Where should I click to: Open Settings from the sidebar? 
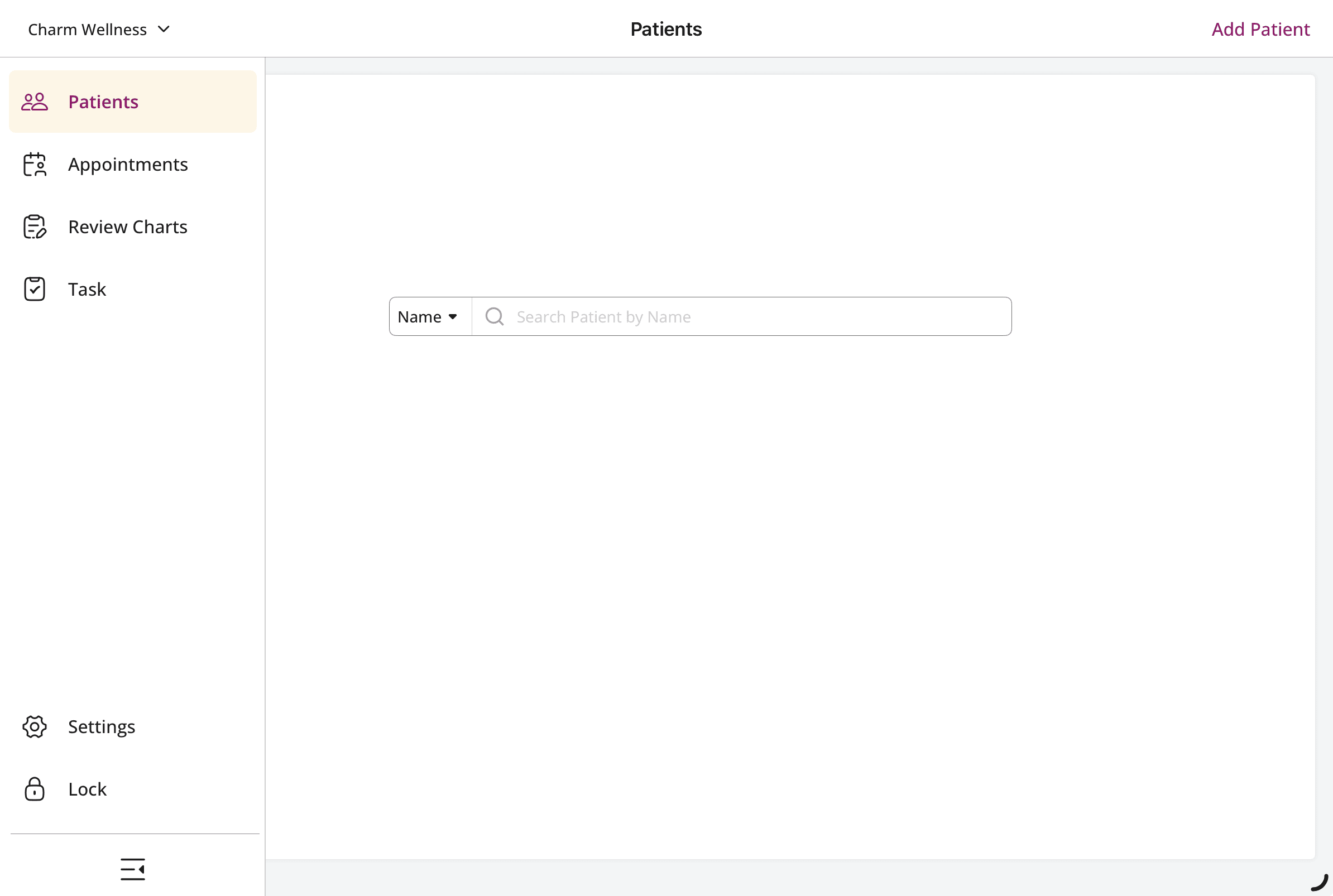pos(102,726)
